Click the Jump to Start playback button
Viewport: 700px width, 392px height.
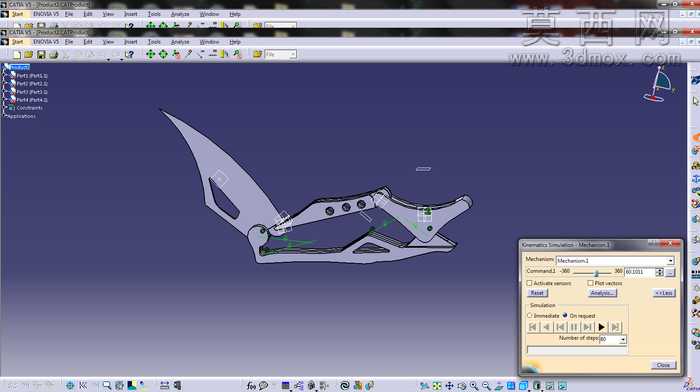[x=533, y=327]
